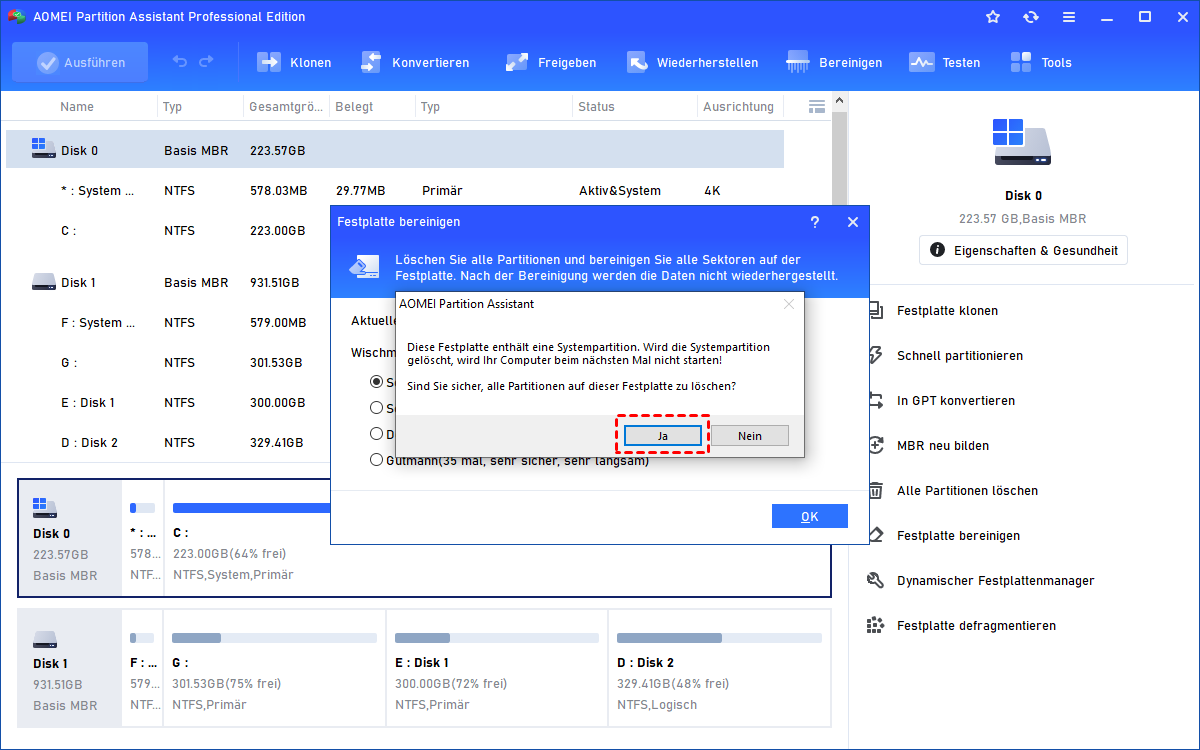Image resolution: width=1200 pixels, height=750 pixels.
Task: Select G : partition block in disk map
Action: coord(274,668)
